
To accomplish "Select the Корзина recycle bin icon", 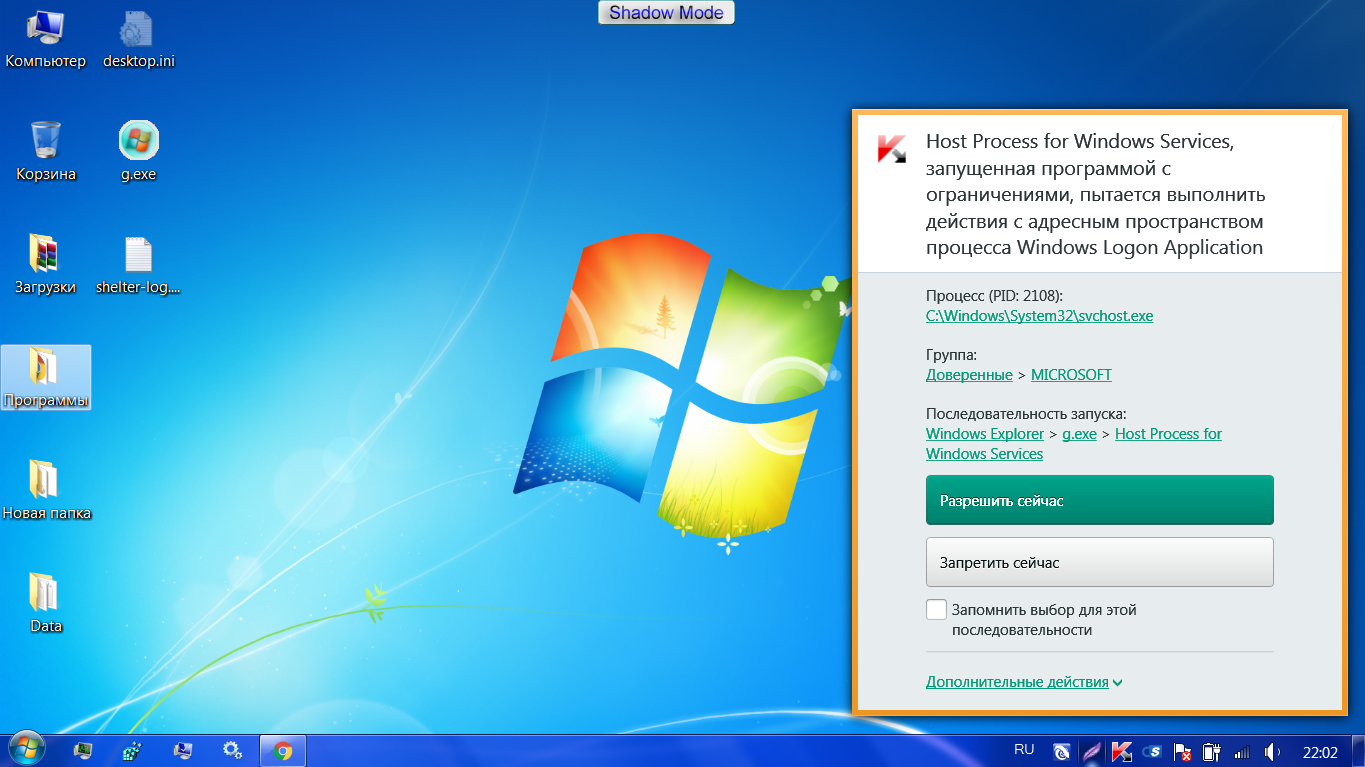I will [46, 152].
